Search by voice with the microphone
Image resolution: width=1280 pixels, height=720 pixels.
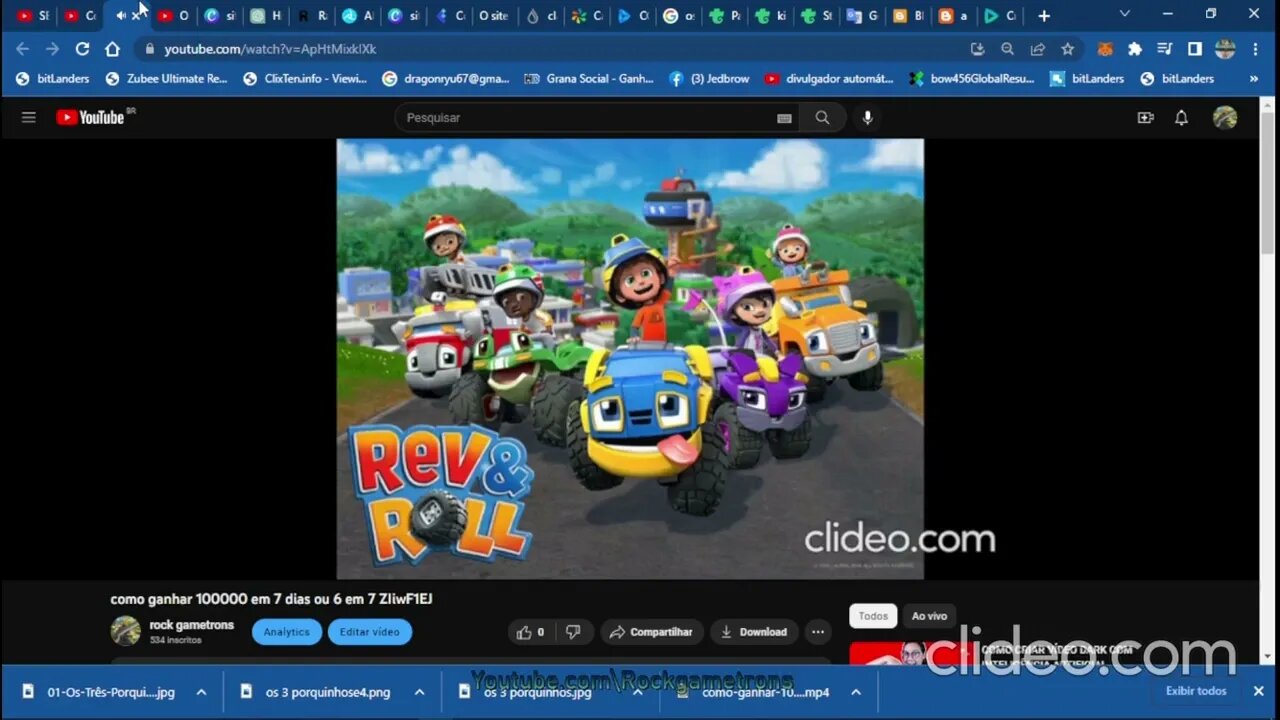pyautogui.click(x=867, y=117)
